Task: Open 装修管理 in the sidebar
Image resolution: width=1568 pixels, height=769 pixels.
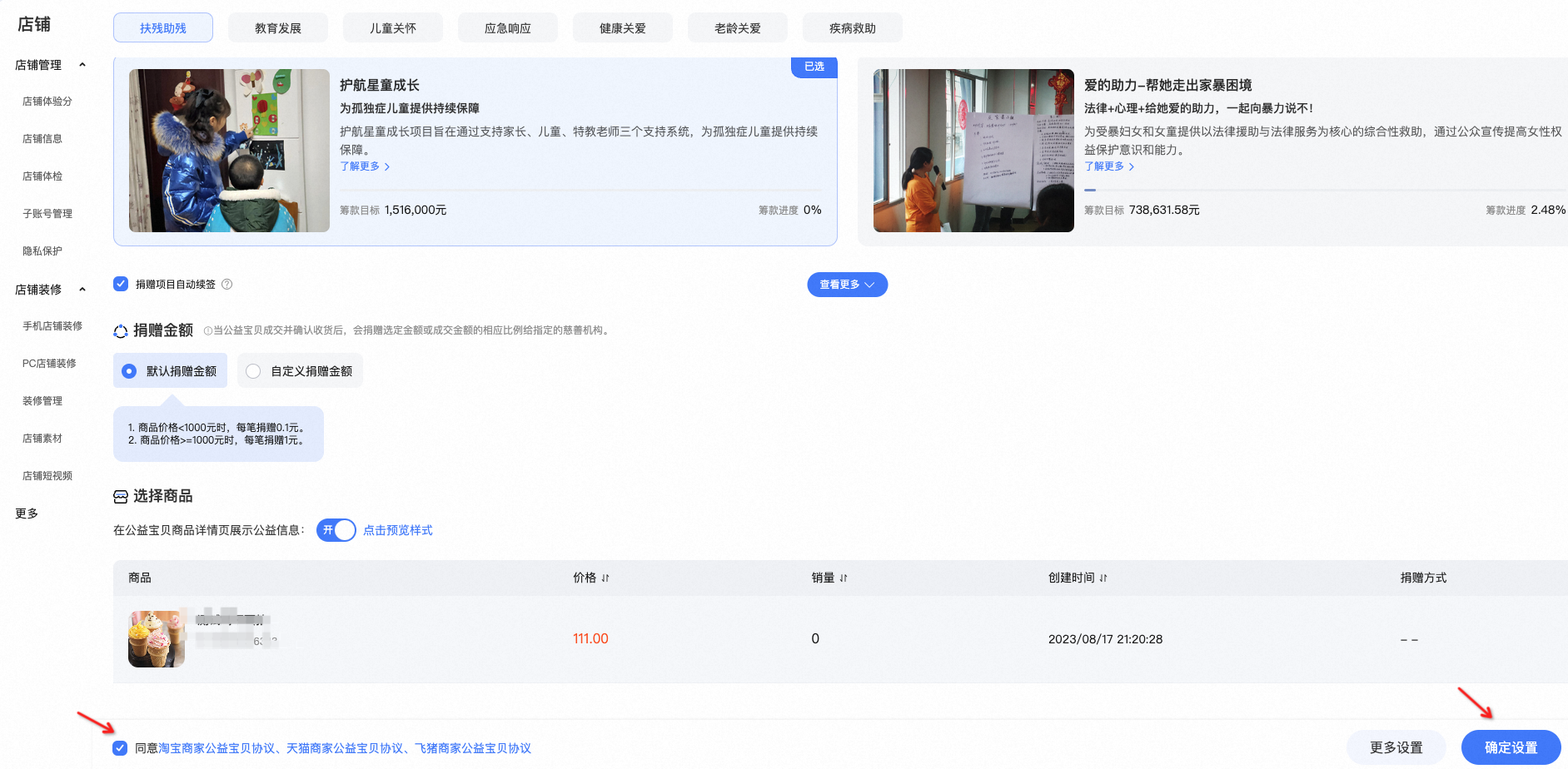Action: 42,401
